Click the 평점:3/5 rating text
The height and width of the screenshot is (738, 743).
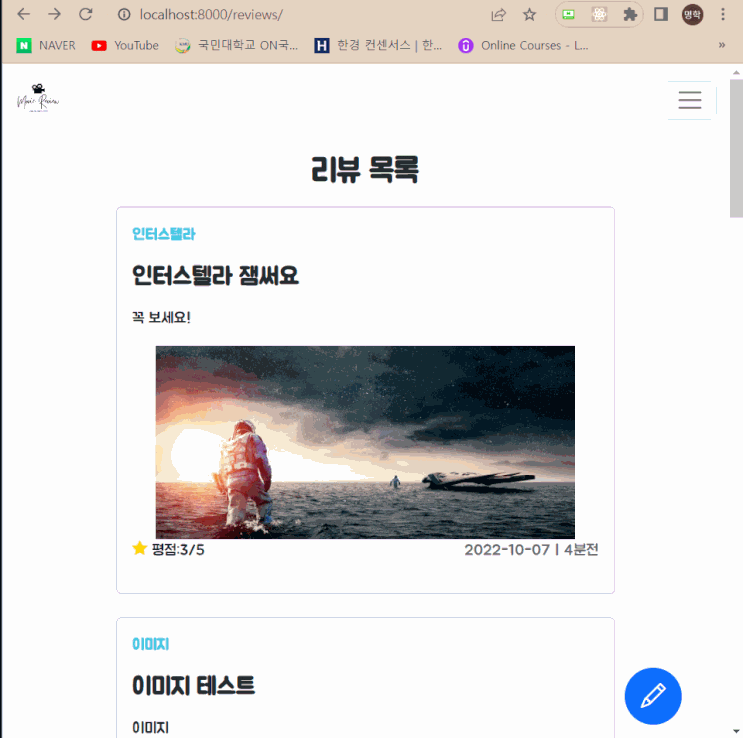pyautogui.click(x=178, y=550)
